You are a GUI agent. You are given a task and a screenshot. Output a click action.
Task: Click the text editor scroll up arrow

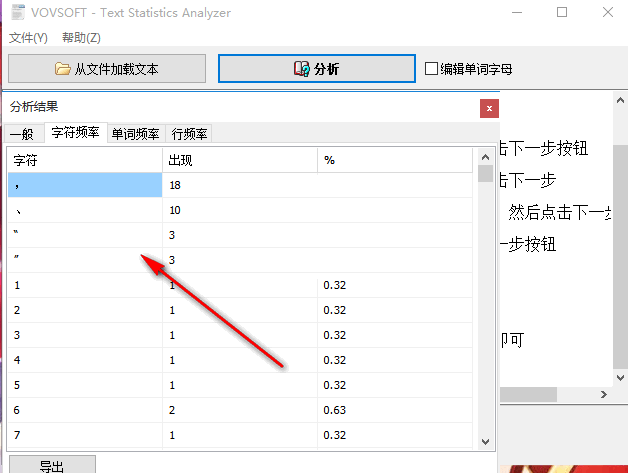click(620, 100)
